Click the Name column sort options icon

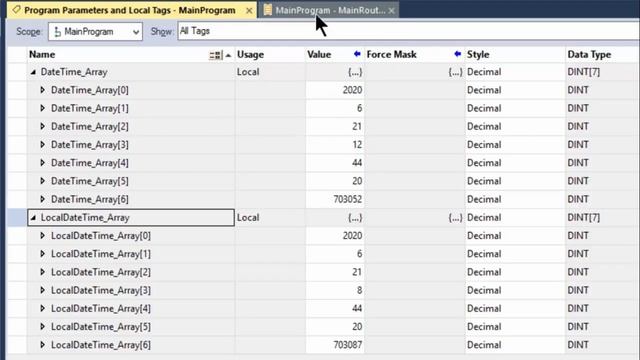(216, 55)
